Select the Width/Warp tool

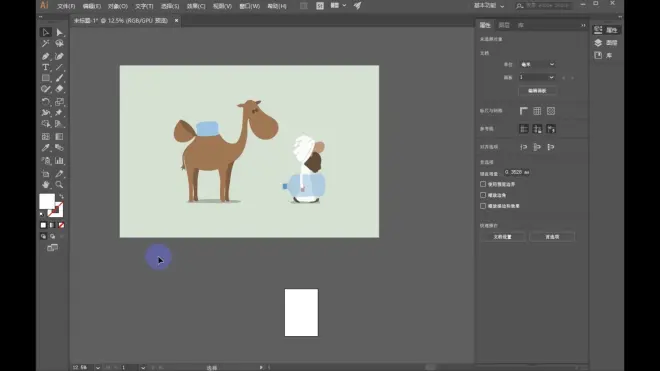[x=45, y=112]
